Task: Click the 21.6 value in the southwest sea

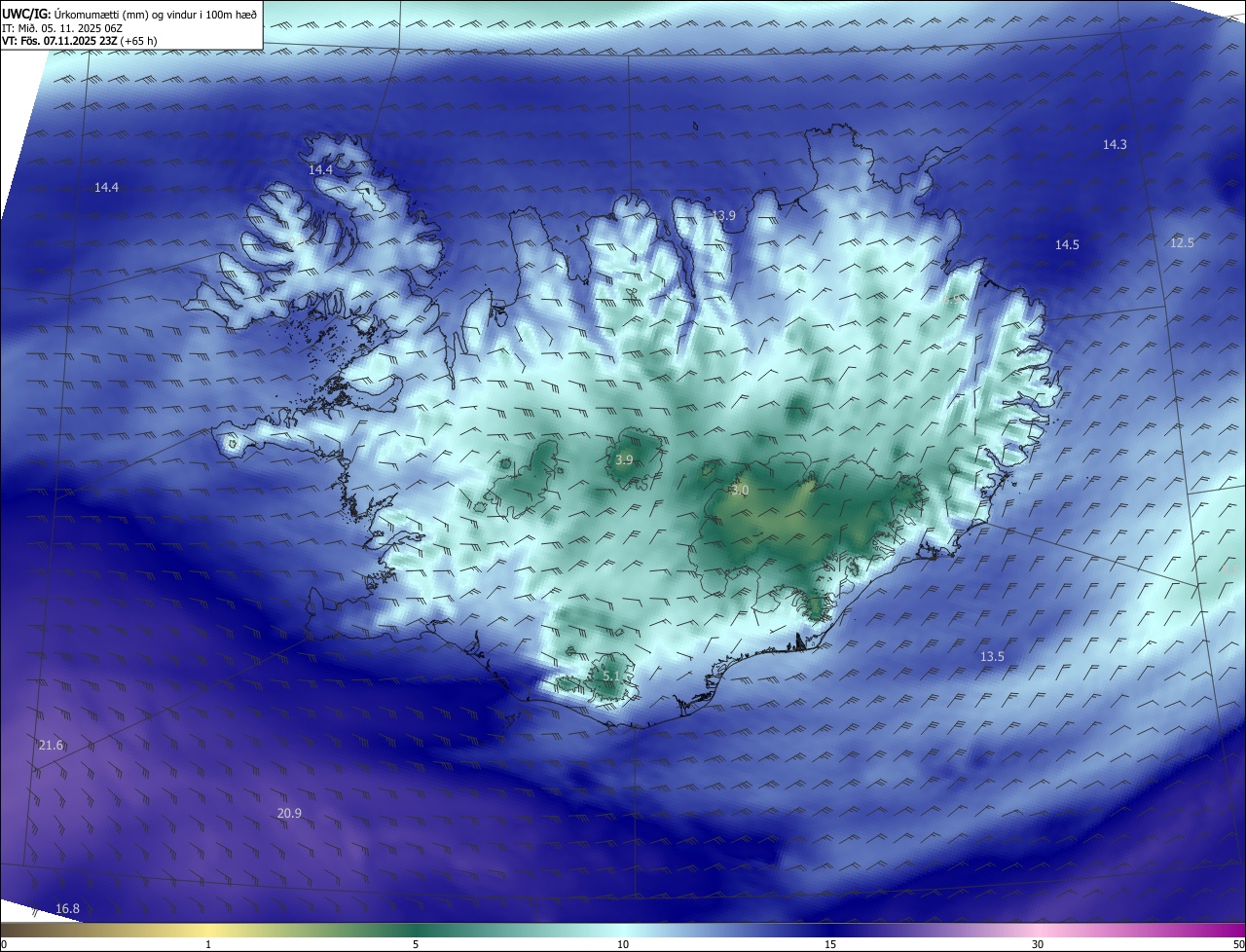Action: click(x=51, y=746)
